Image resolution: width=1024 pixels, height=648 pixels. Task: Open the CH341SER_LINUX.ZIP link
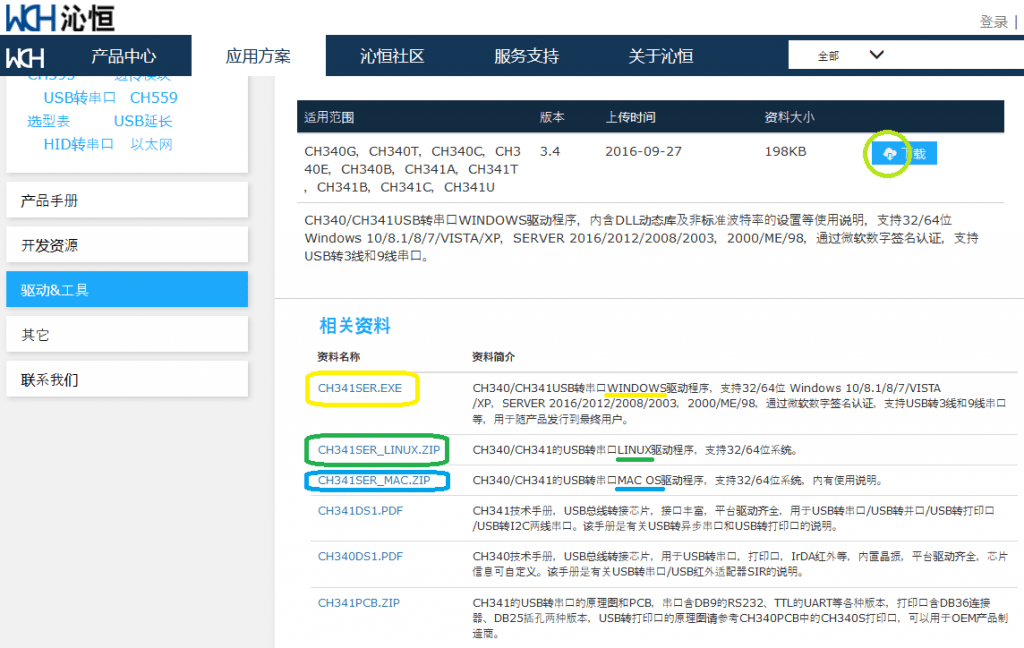pos(378,450)
